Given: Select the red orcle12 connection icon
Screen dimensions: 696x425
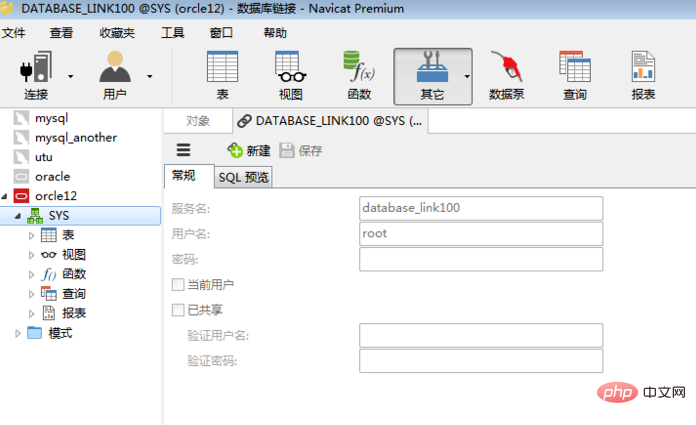Looking at the screenshot, I should pyautogui.click(x=21, y=196).
